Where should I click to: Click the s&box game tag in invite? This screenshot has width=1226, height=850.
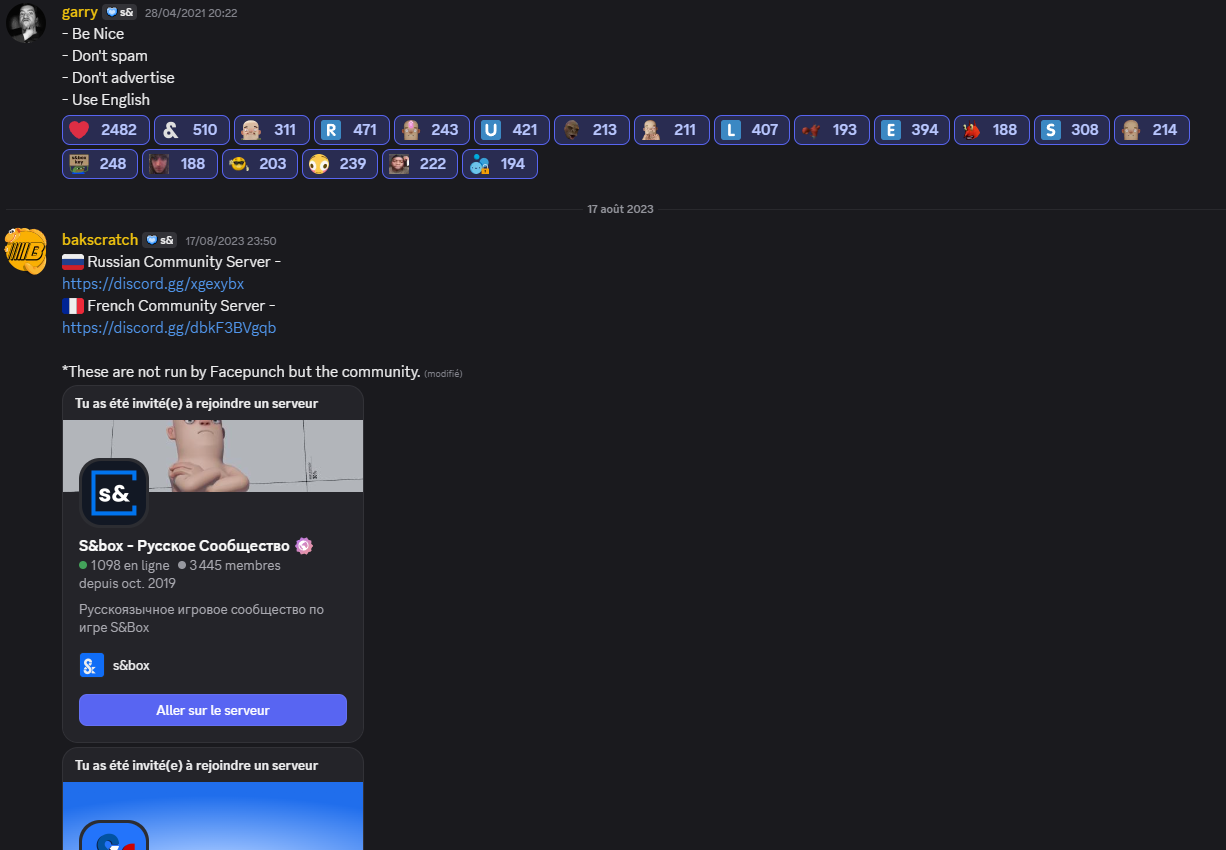pos(115,665)
